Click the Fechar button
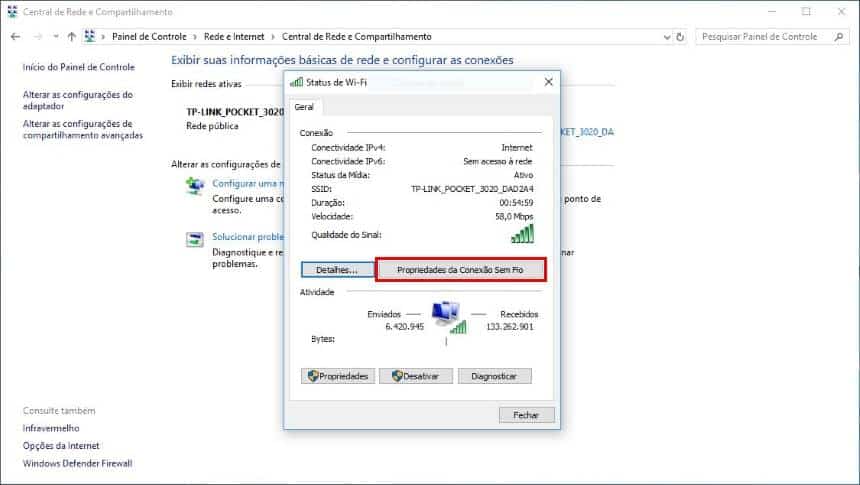Viewport: 860px width, 485px height. (526, 415)
